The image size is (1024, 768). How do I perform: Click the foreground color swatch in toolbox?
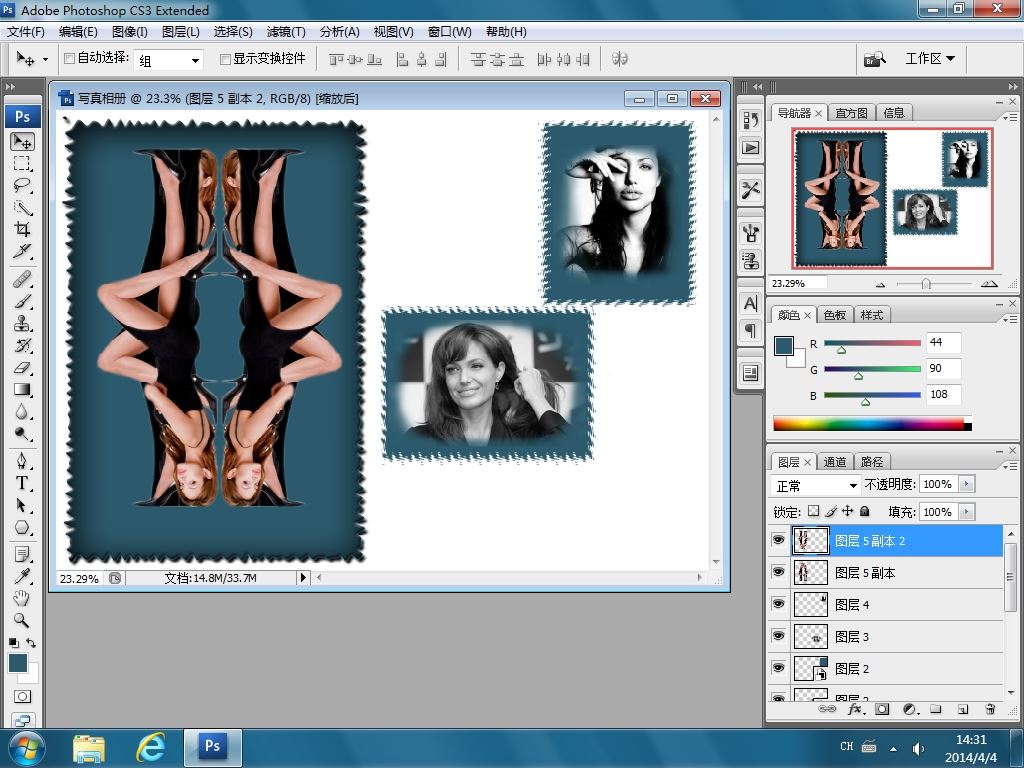pos(18,664)
